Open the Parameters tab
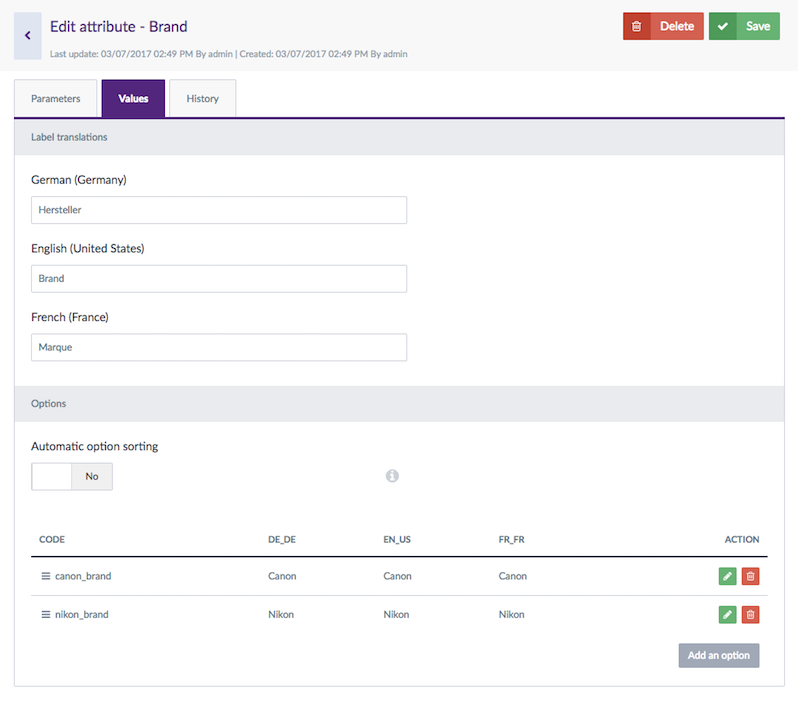This screenshot has width=798, height=703. click(x=56, y=99)
